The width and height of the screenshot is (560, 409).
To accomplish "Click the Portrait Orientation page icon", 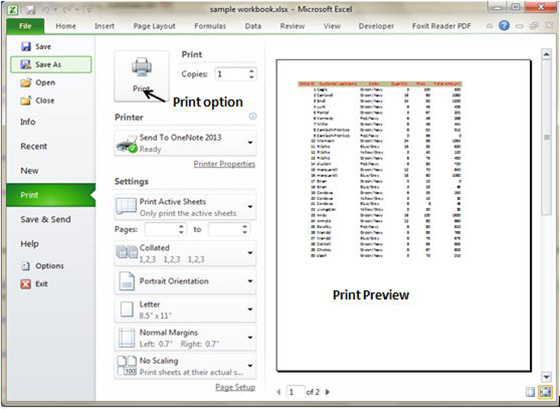I will tap(127, 281).
